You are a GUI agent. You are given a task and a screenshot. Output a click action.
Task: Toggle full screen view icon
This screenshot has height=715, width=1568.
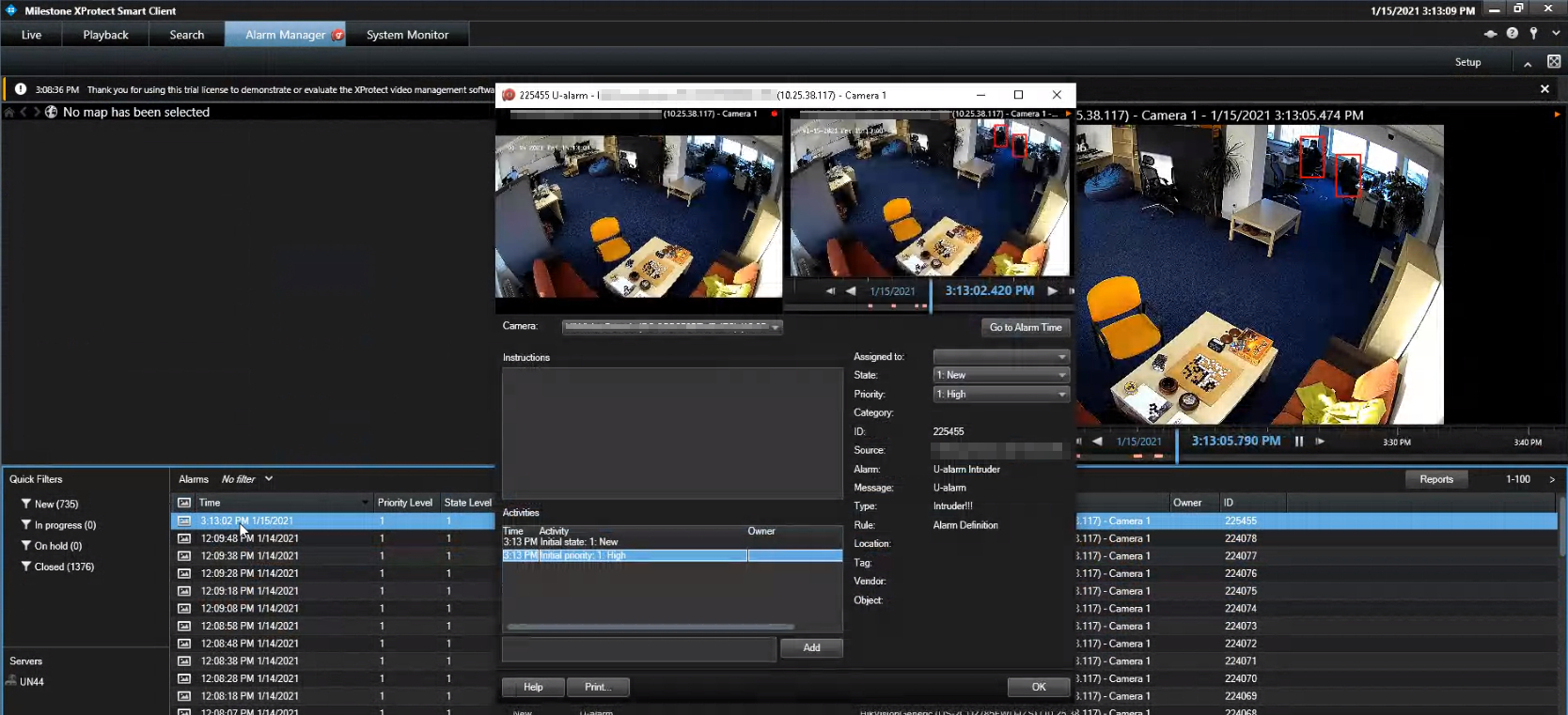1554,62
